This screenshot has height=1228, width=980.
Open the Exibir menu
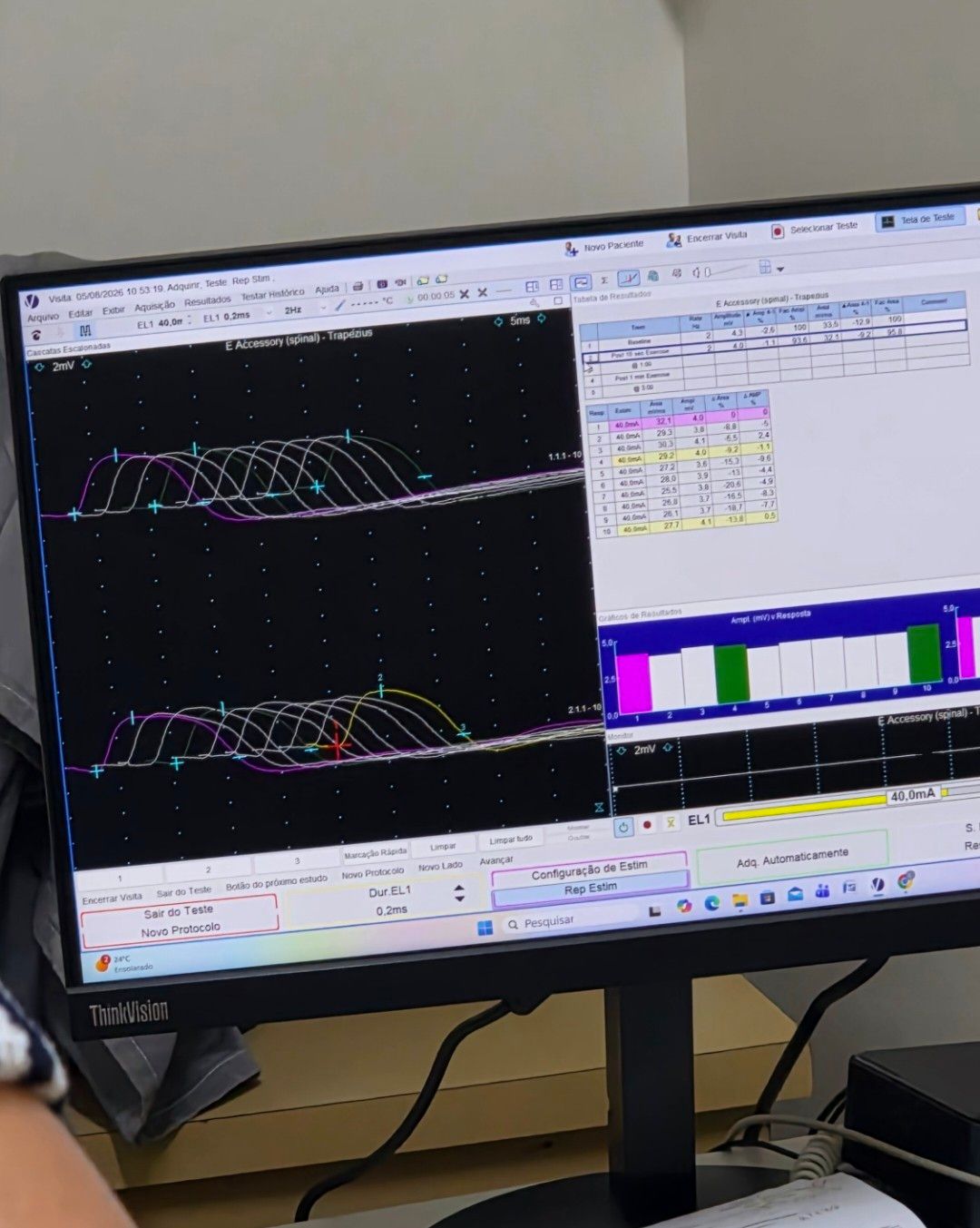pyautogui.click(x=113, y=310)
